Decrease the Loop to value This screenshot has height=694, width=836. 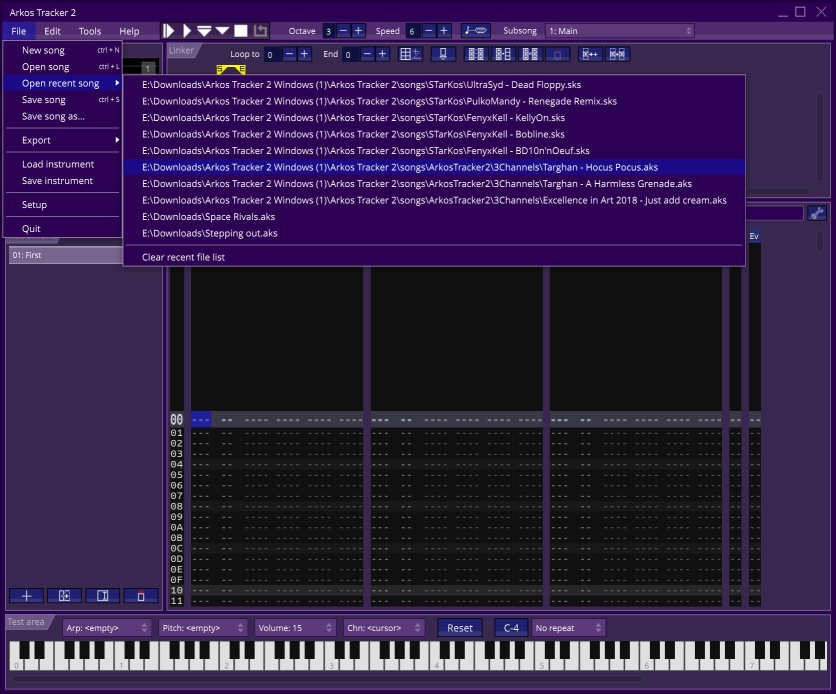(x=289, y=54)
